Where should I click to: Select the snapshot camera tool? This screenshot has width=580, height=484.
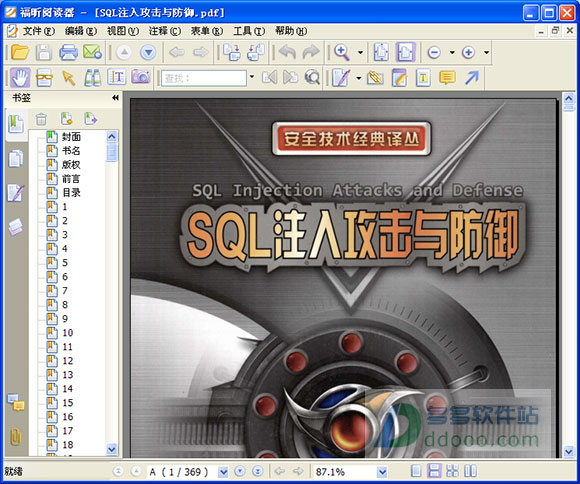tap(141, 77)
